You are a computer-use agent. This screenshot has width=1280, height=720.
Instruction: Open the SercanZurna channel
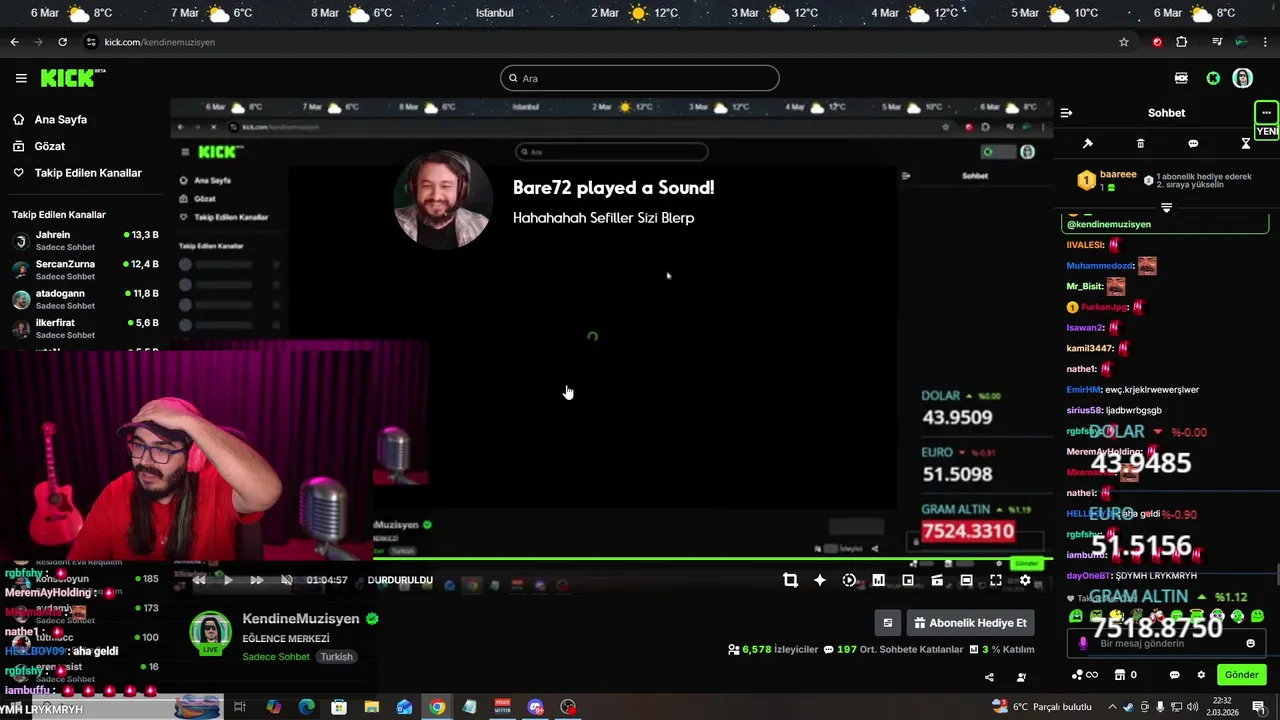85,269
